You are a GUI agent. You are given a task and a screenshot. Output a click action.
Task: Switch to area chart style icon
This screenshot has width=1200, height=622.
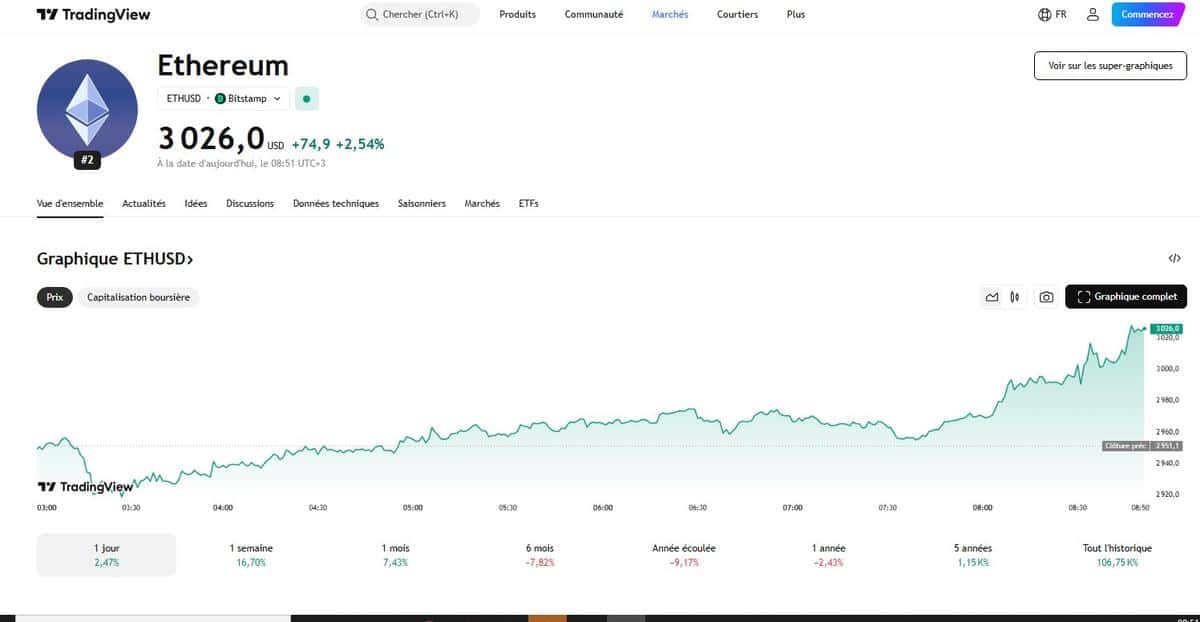(992, 297)
